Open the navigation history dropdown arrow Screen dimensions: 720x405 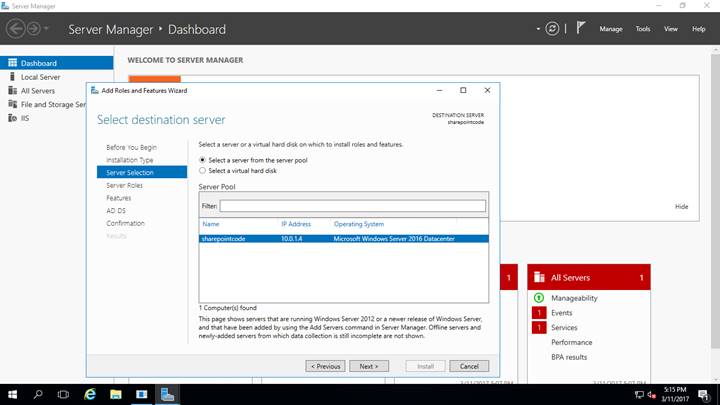(x=46, y=29)
